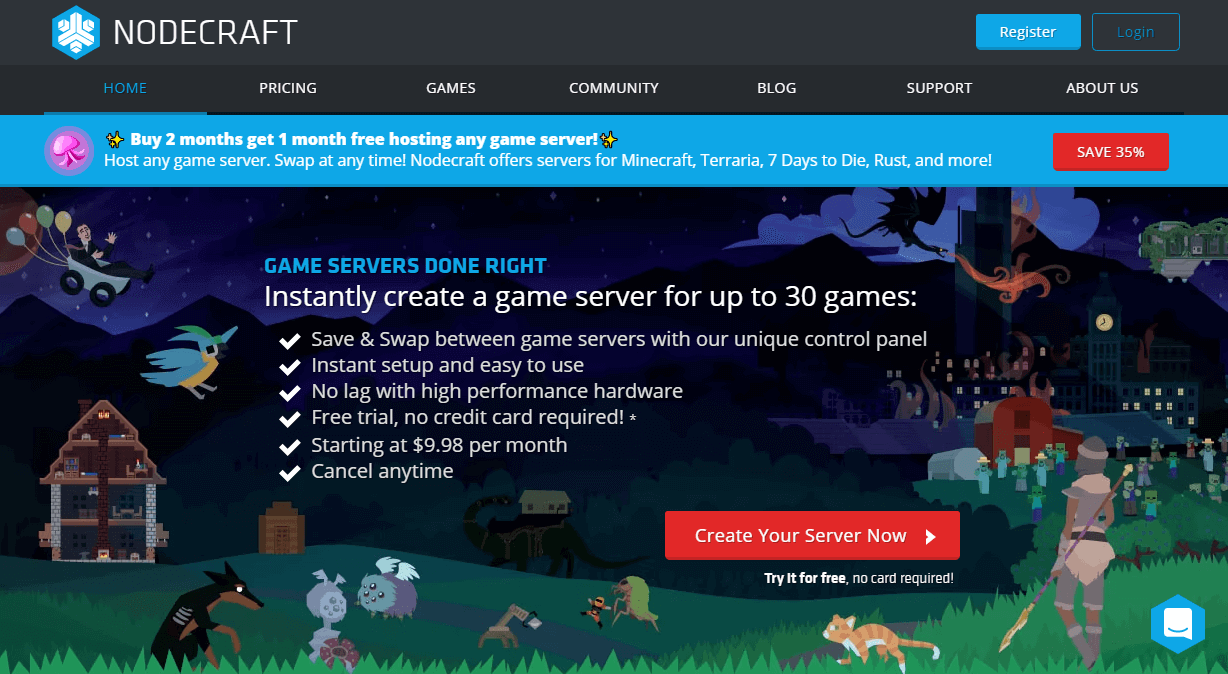Click the 'GAME SERVERS DONE RIGHT' heading
This screenshot has width=1228, height=674.
point(405,266)
